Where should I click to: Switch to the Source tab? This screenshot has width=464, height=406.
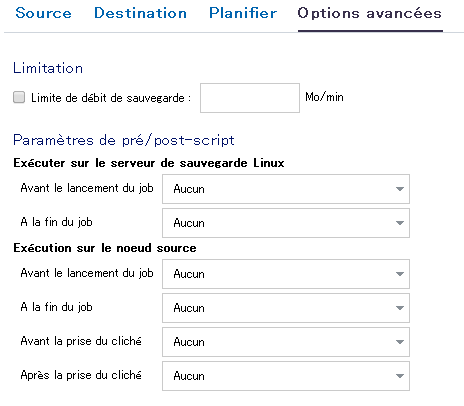pyautogui.click(x=43, y=13)
